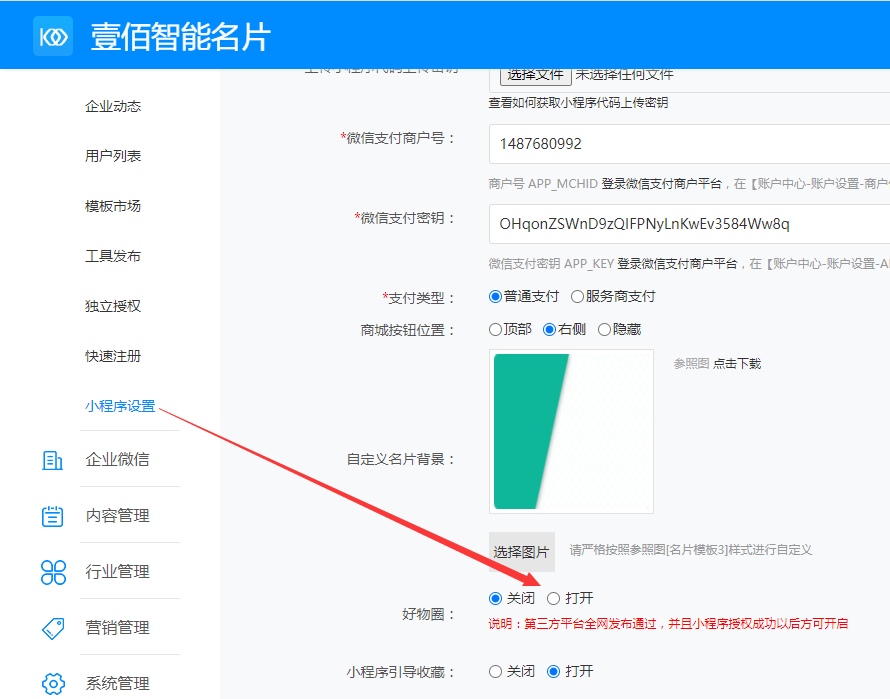Viewport: 890px width, 699px height.
Task: Set 商城按钮位置 to 顶部
Action: point(496,329)
